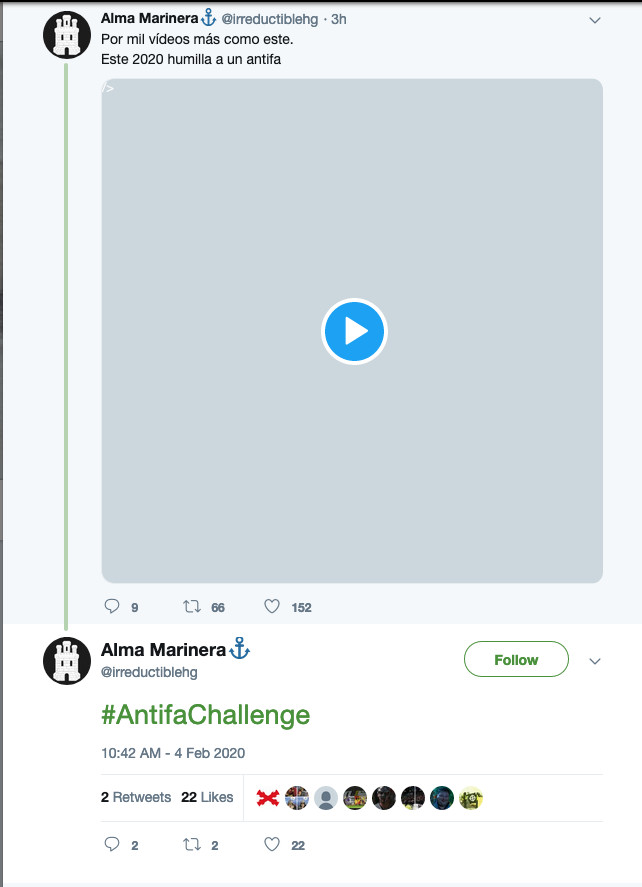Open the red cross liker avatar
Image resolution: width=642 pixels, height=887 pixels.
(x=268, y=798)
